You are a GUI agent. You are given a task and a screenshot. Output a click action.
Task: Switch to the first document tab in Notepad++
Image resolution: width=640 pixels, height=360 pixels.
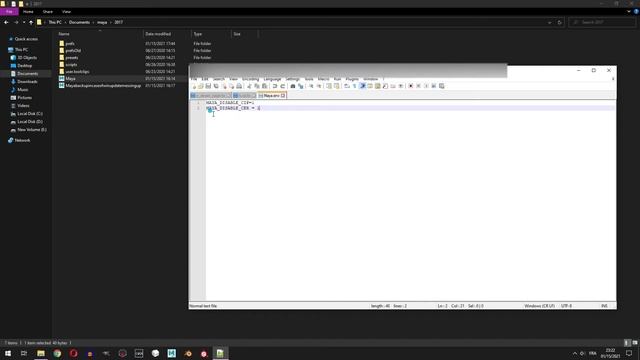[211, 96]
